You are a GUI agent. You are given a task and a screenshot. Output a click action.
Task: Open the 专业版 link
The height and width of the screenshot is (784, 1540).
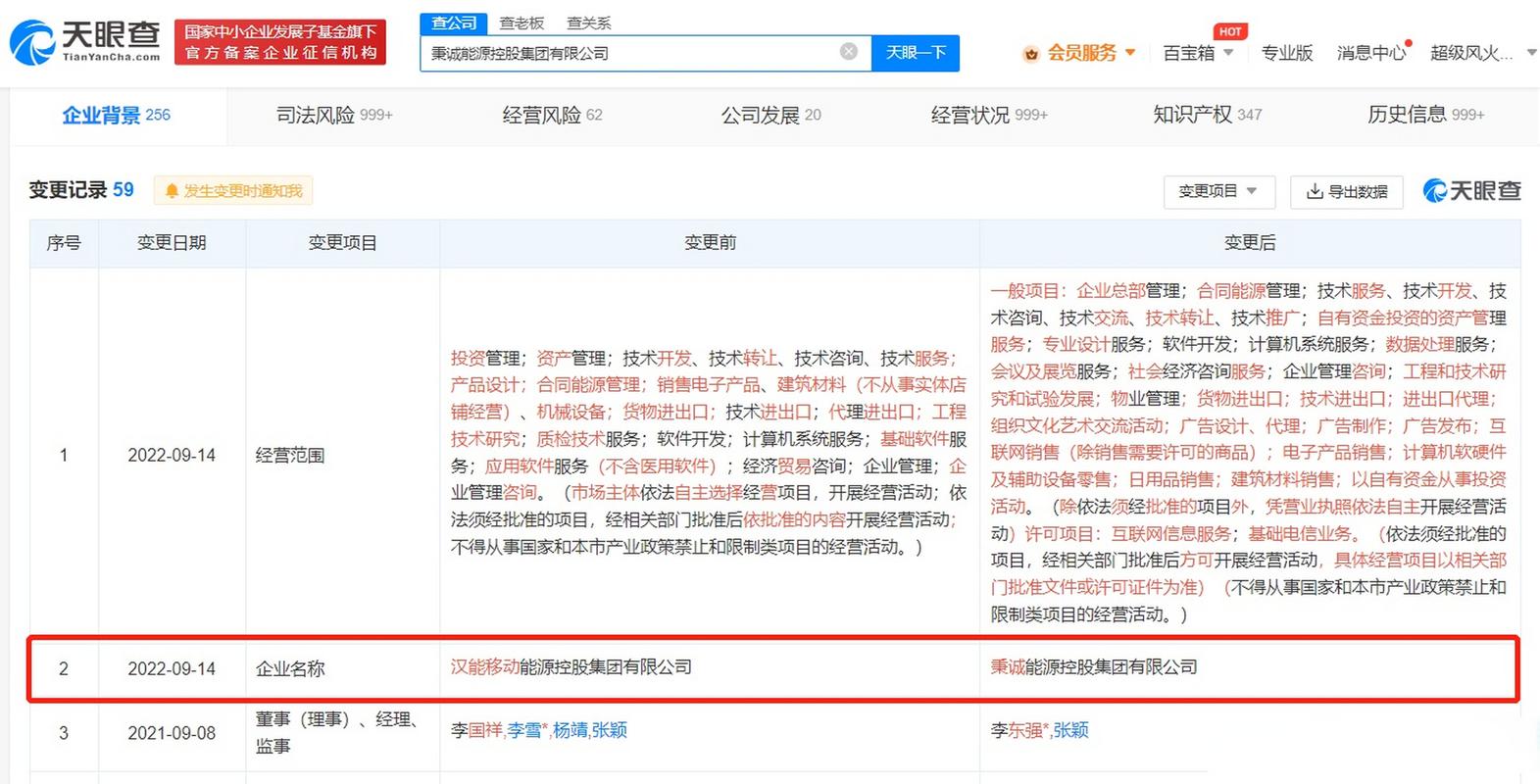coord(1286,53)
